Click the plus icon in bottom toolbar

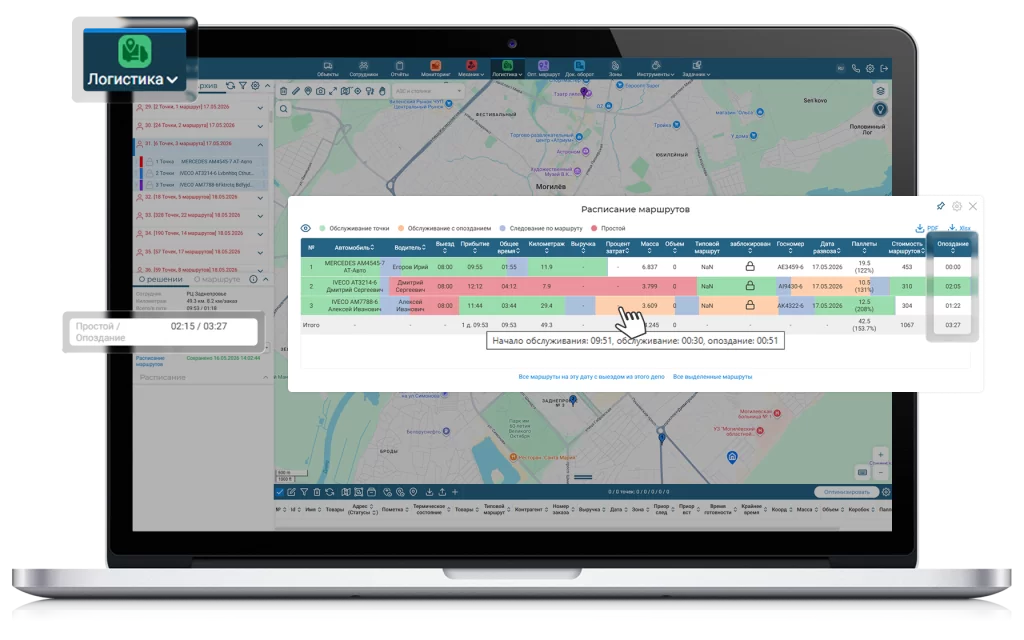click(455, 492)
